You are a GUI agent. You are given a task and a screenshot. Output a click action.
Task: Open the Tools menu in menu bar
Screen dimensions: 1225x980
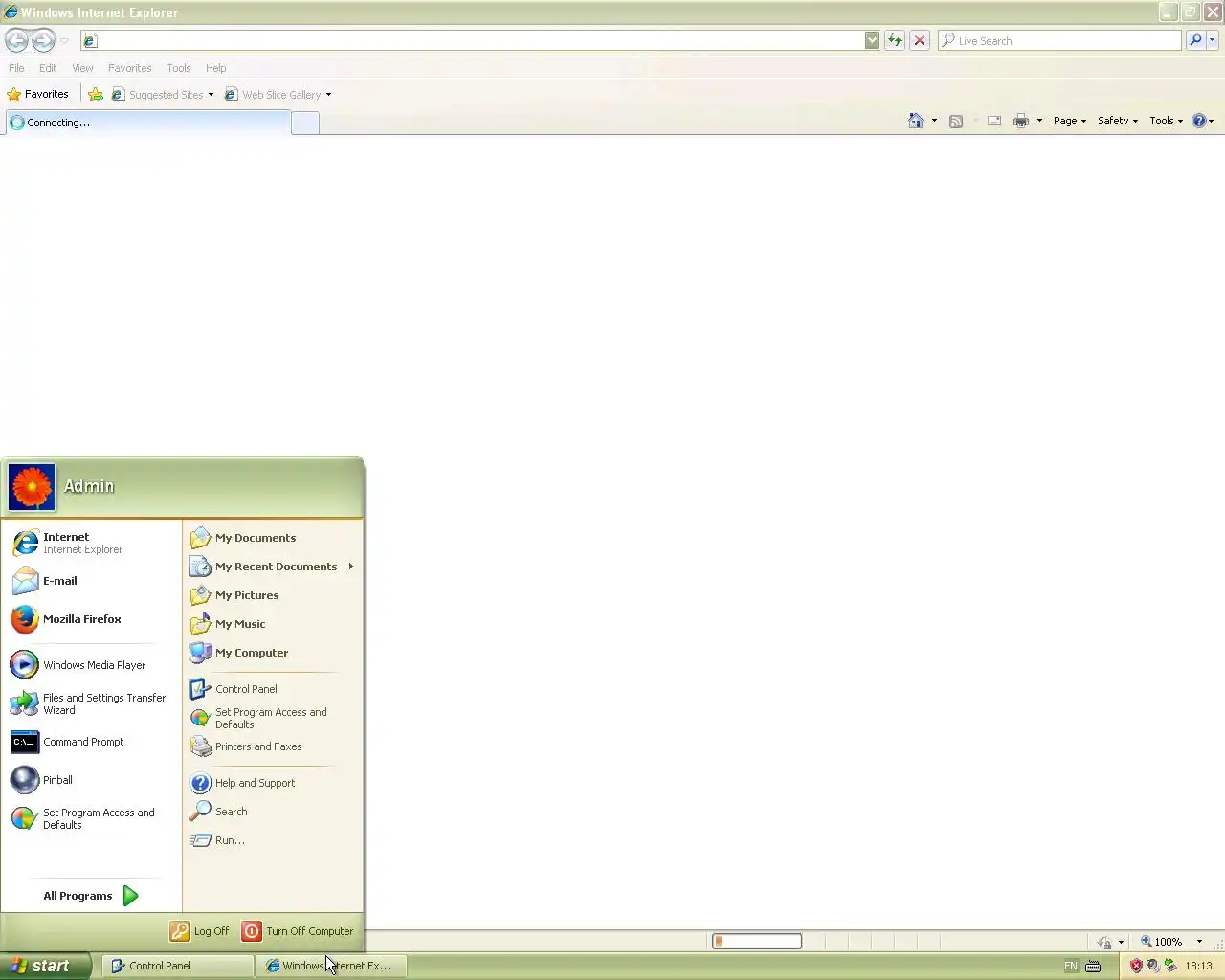pyautogui.click(x=179, y=68)
